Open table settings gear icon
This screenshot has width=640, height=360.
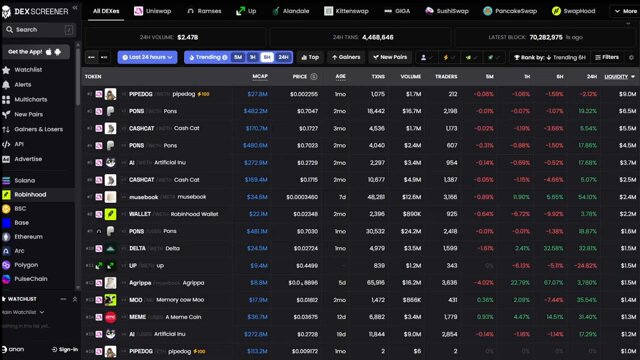(631, 58)
